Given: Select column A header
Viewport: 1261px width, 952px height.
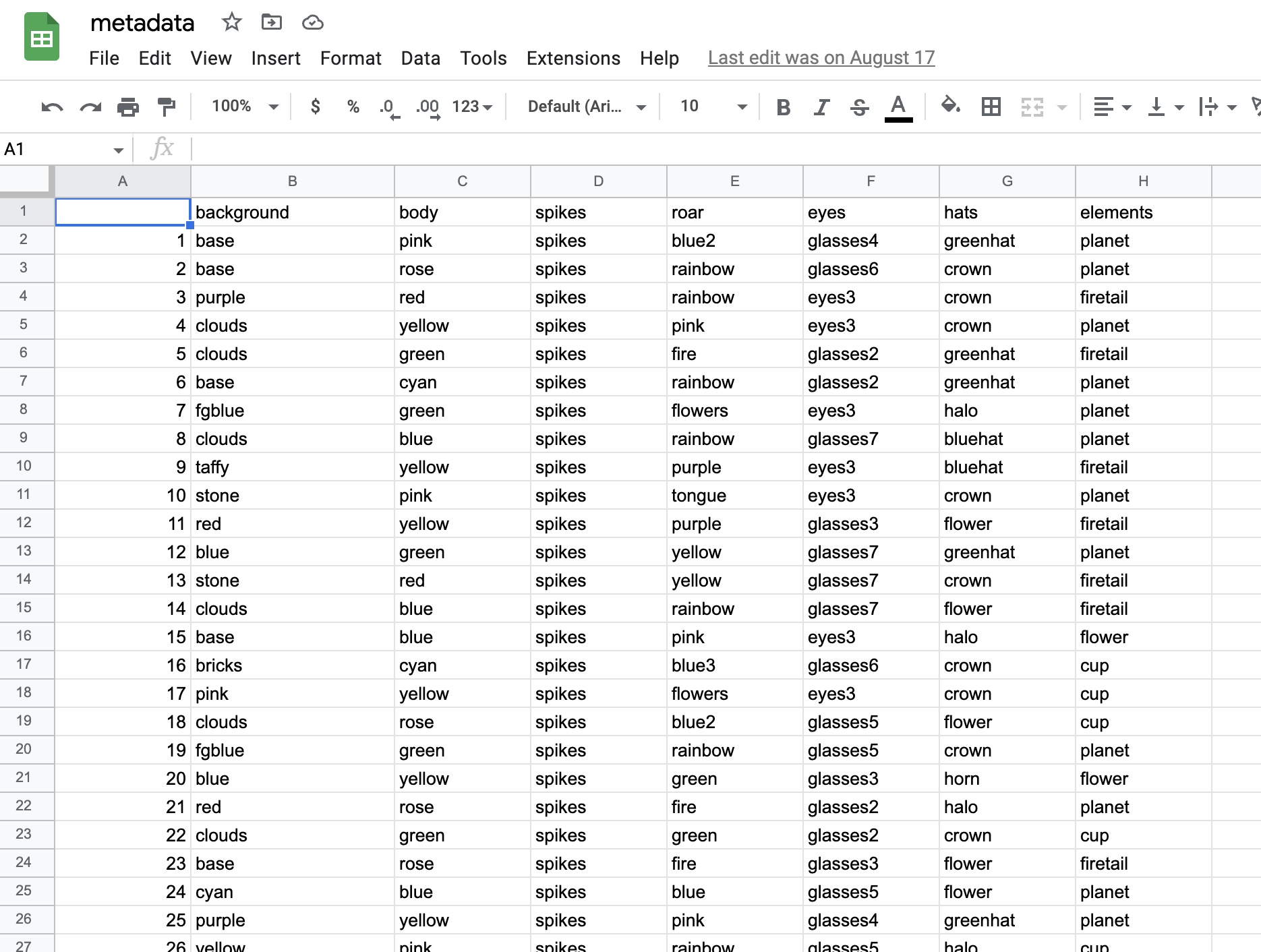Looking at the screenshot, I should click(x=123, y=181).
